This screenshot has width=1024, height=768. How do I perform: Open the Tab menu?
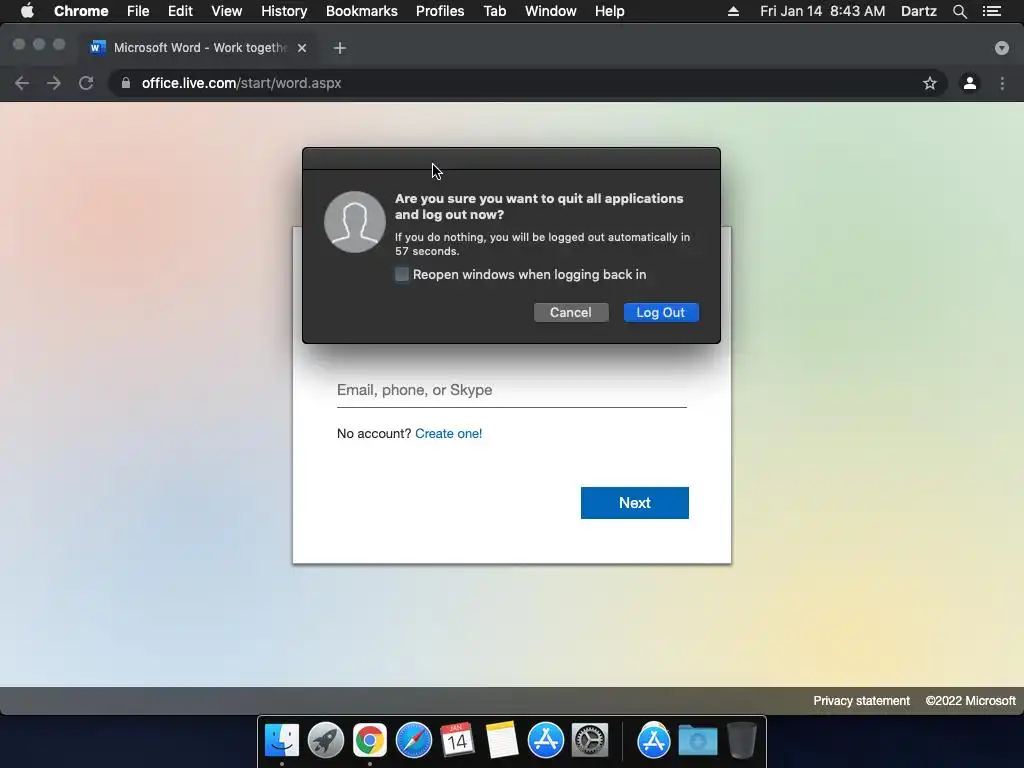click(494, 11)
